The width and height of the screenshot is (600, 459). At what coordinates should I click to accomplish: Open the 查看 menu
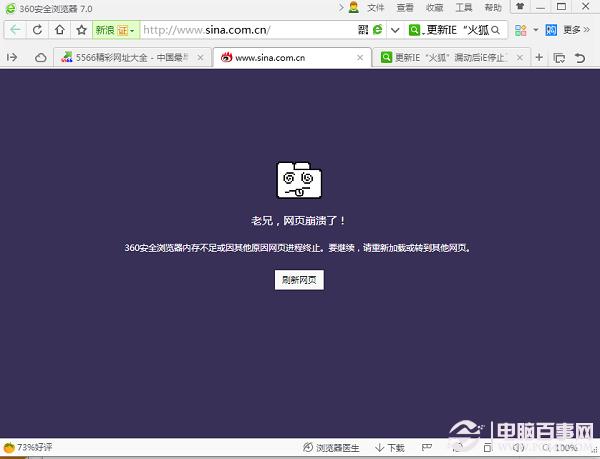tap(405, 8)
